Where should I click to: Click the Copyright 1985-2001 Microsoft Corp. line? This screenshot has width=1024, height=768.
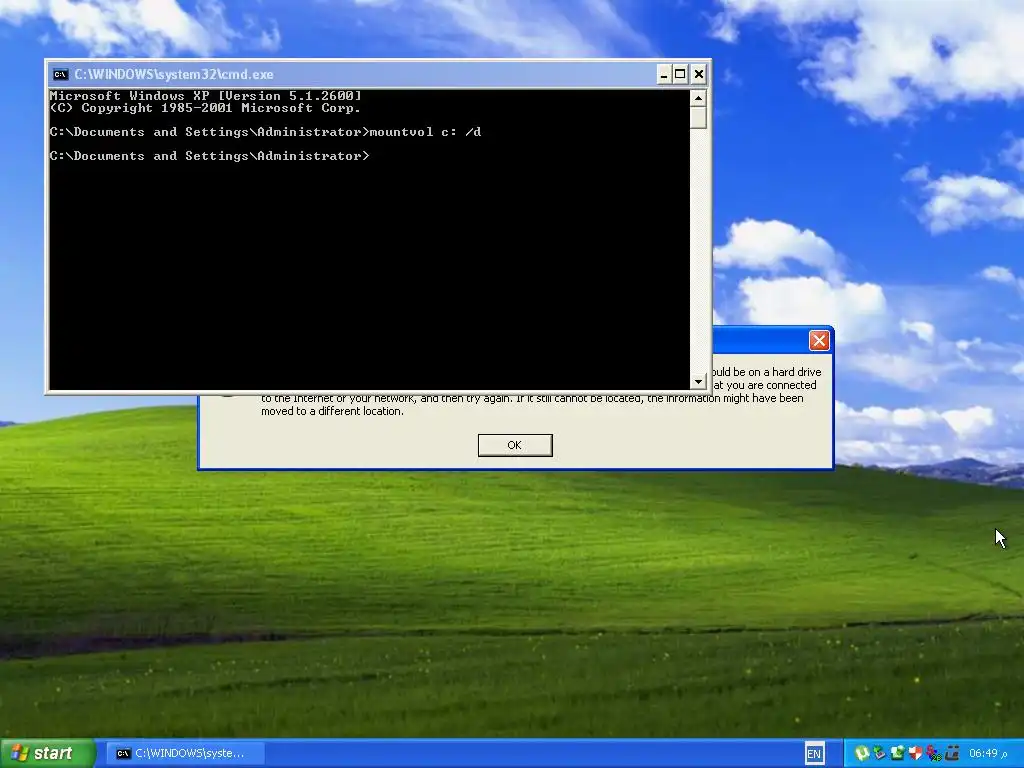click(x=205, y=108)
